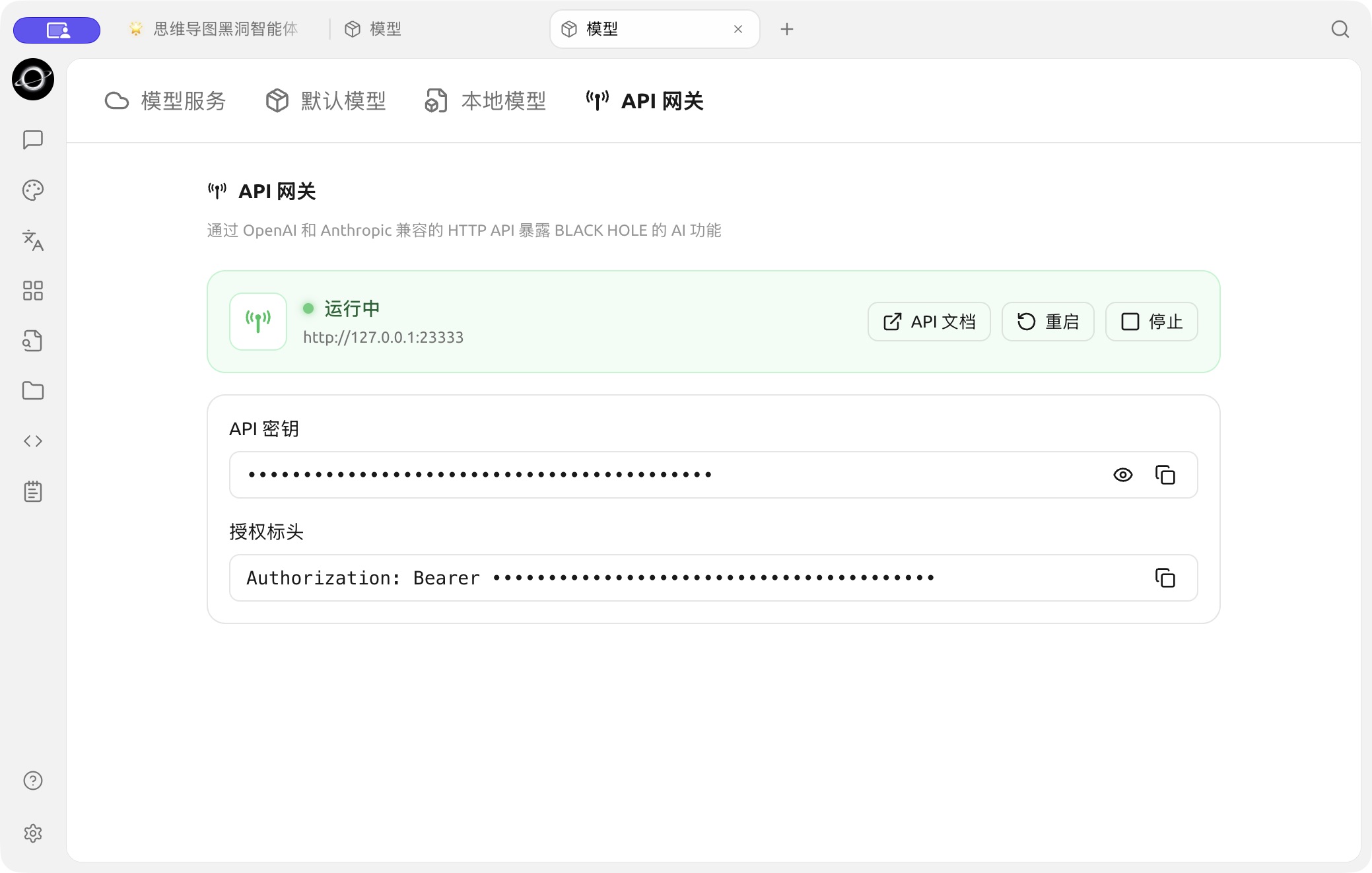The width and height of the screenshot is (1372, 873).
Task: Open the apps grid icon
Action: (x=33, y=291)
